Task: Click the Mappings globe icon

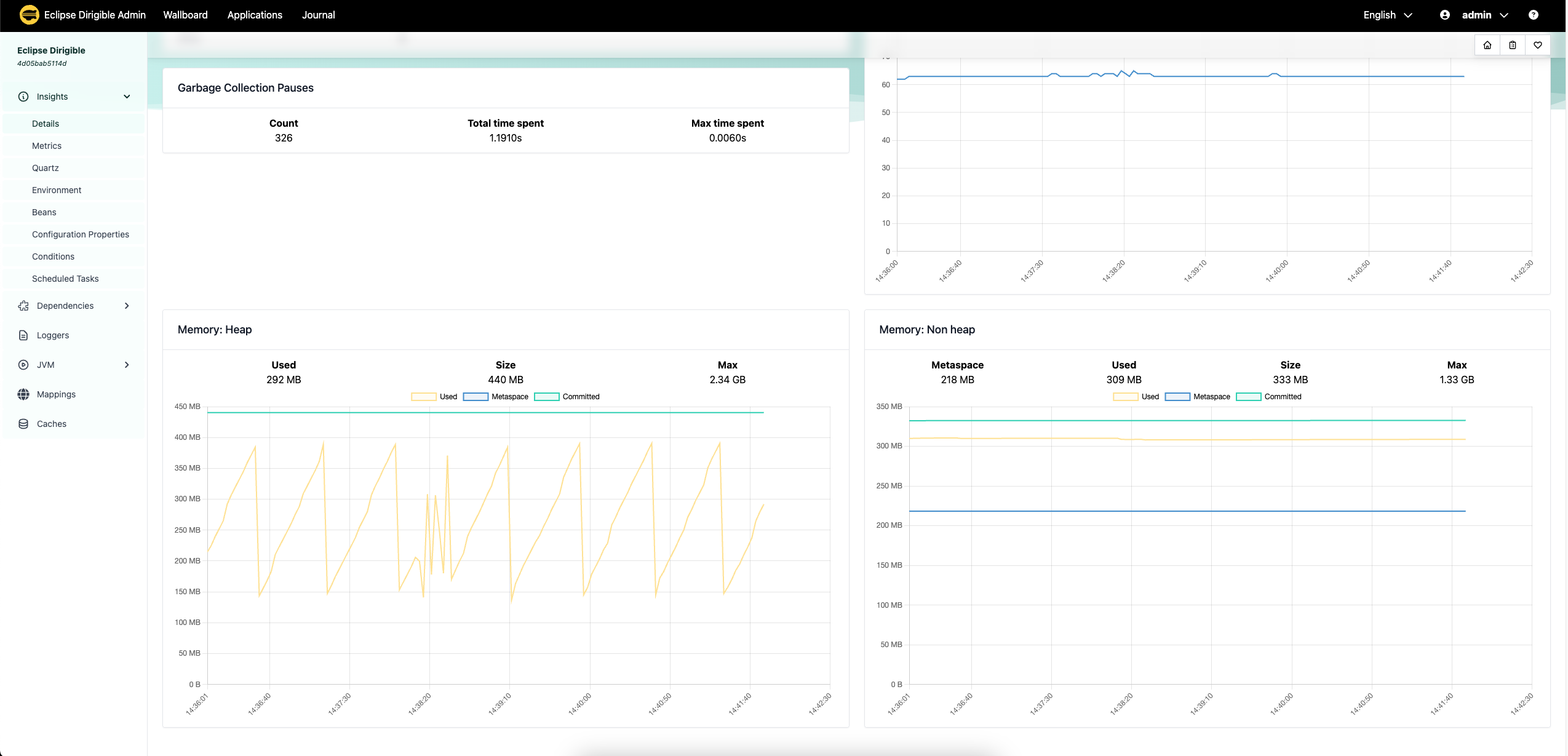Action: coord(23,394)
